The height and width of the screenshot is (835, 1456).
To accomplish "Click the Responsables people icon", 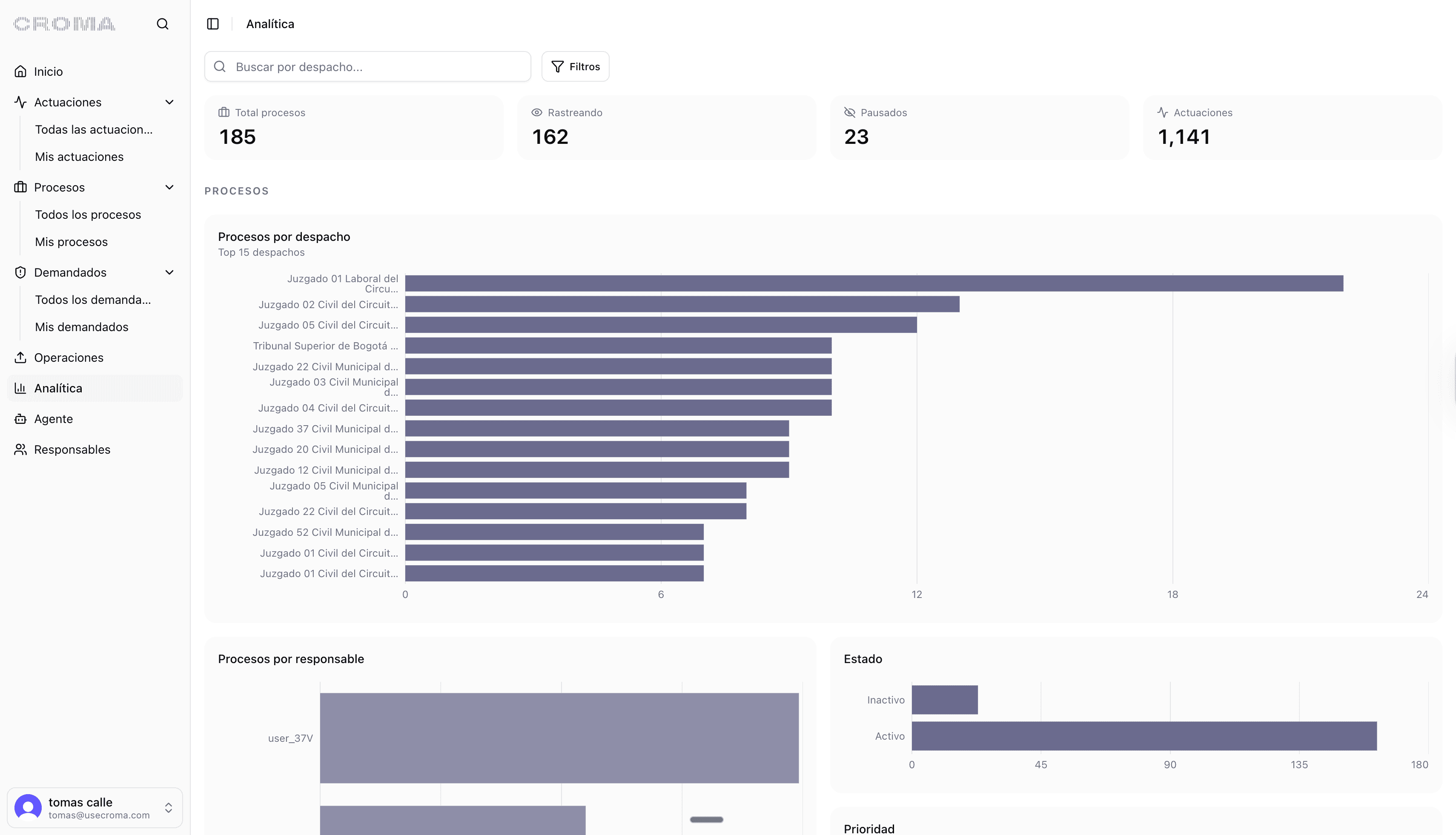I will 21,449.
